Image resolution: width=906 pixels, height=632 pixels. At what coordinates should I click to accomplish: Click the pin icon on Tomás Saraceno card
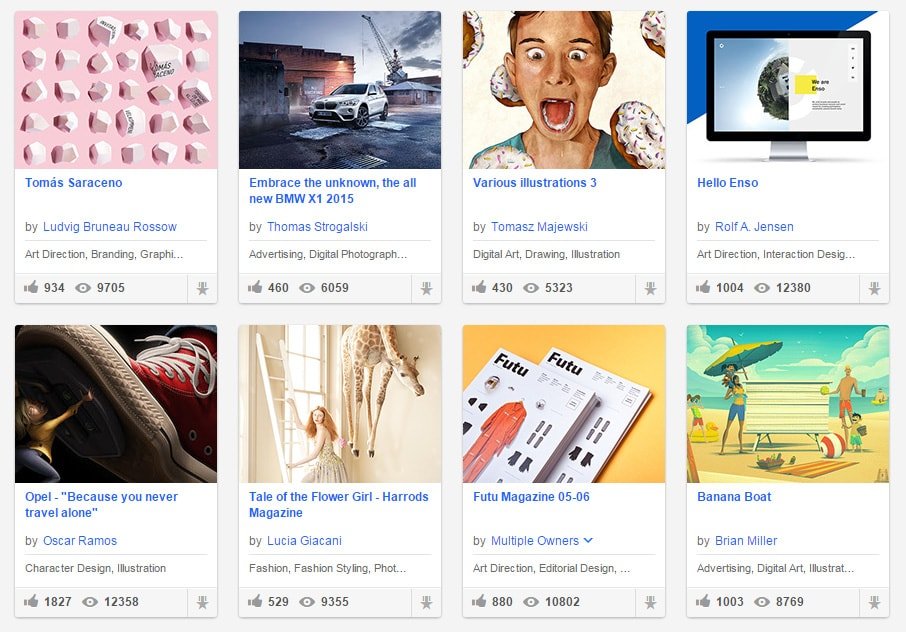coord(202,288)
